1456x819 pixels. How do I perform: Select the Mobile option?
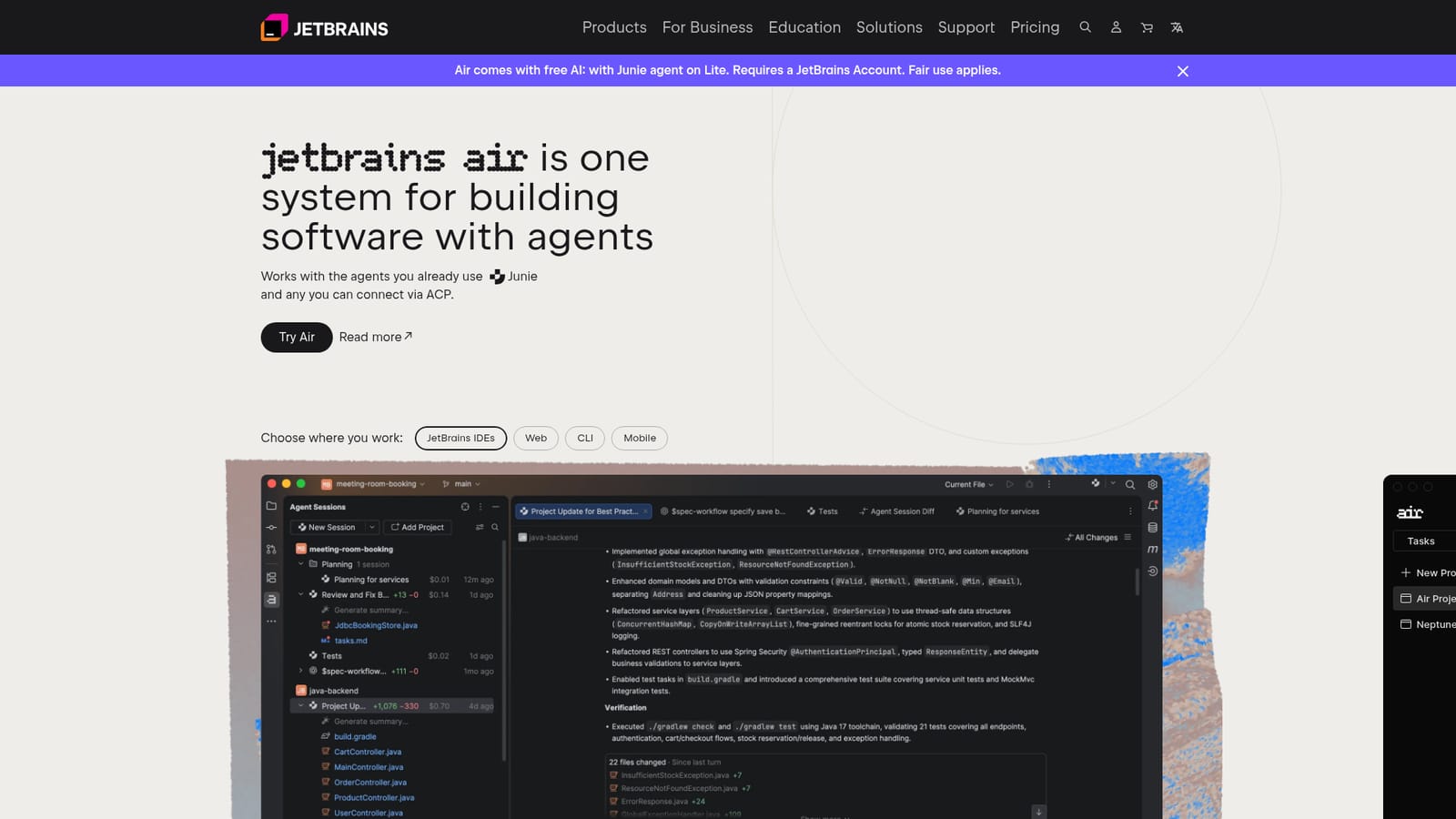640,438
